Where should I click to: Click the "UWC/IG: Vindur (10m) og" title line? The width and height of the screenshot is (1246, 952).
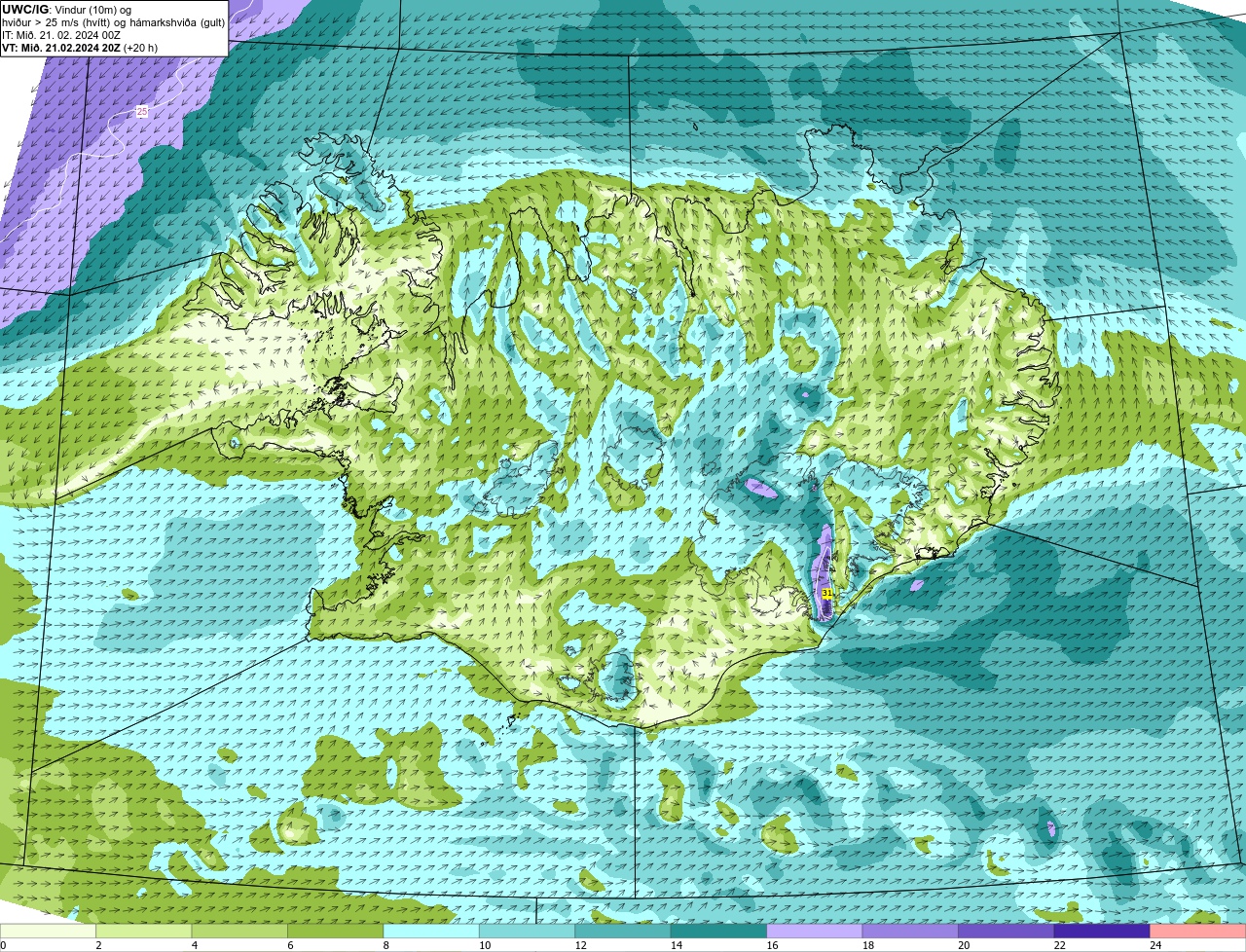[x=66, y=10]
